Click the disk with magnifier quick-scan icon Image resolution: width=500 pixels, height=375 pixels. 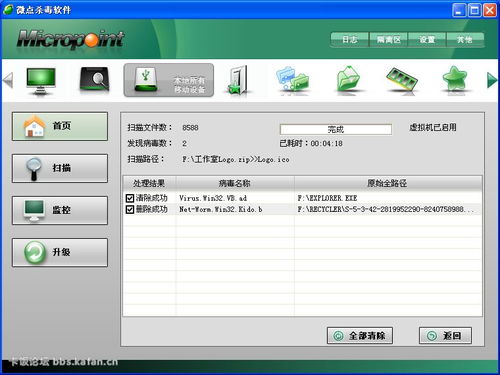coord(94,80)
